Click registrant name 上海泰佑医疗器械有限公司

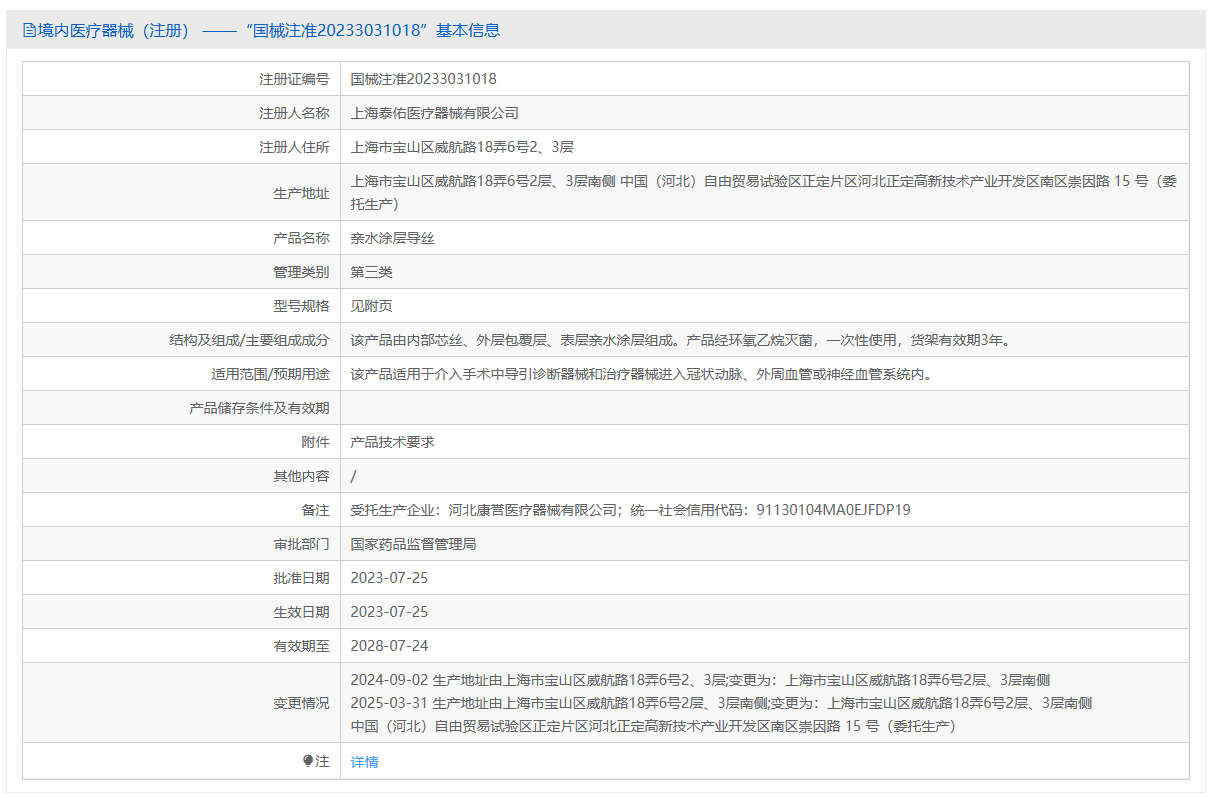pos(434,113)
